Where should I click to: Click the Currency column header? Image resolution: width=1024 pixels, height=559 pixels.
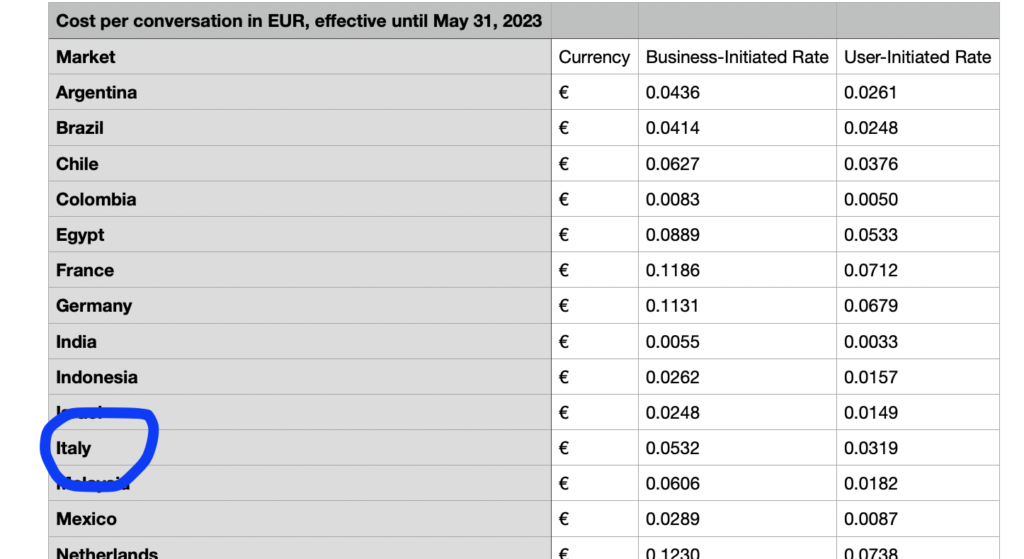594,57
